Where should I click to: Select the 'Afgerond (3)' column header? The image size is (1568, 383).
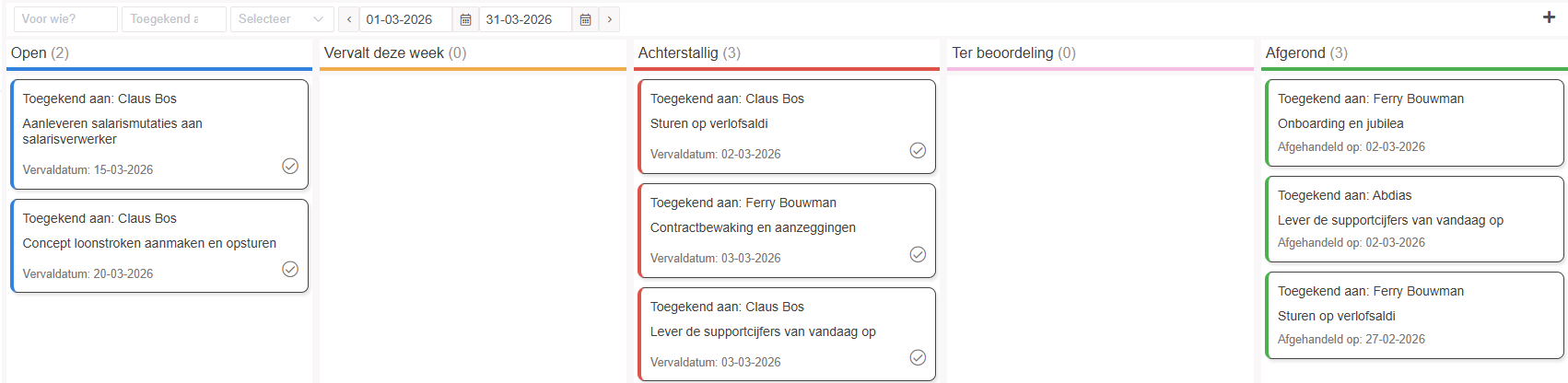[1305, 53]
